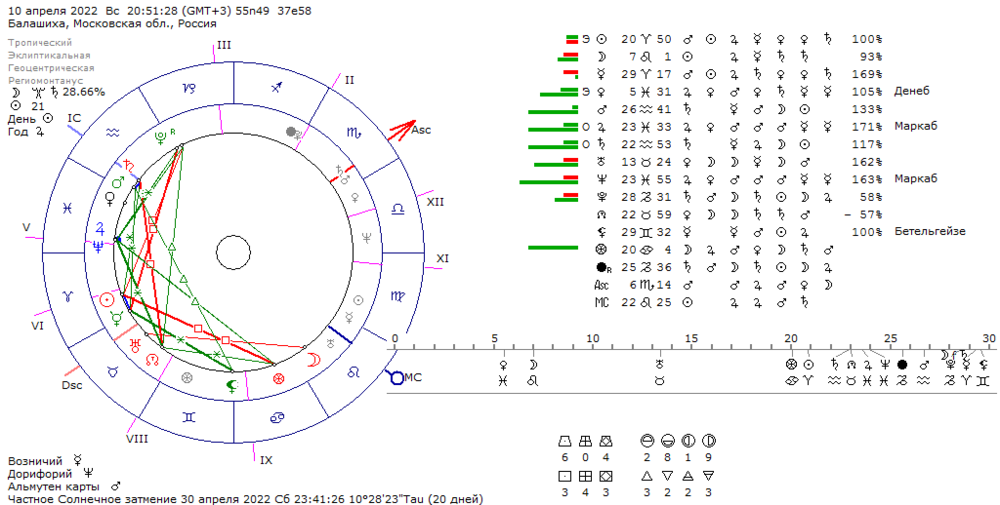Select the blue MC marker symbol
The width and height of the screenshot is (1000, 505).
[395, 377]
